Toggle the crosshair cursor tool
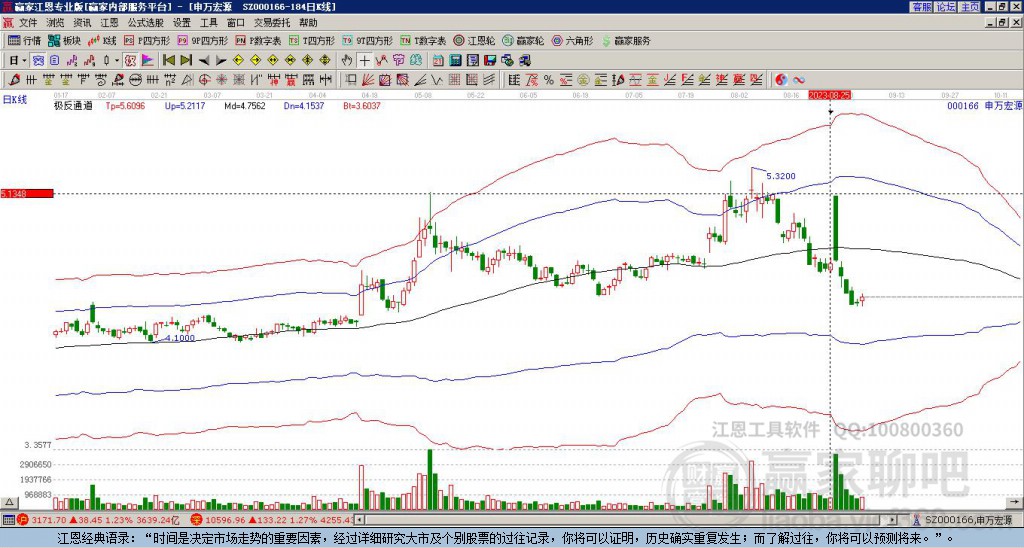Viewport: 1024px width, 548px height. tap(364, 61)
